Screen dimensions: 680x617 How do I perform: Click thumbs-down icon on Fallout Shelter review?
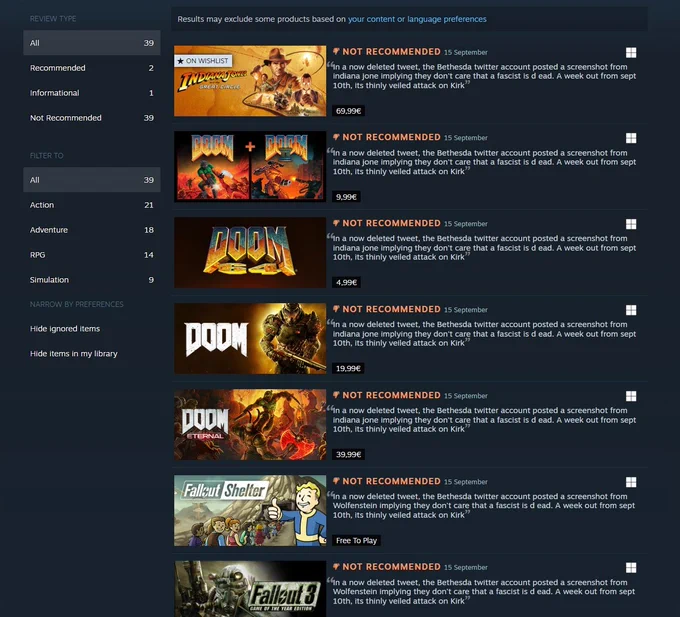coord(336,481)
